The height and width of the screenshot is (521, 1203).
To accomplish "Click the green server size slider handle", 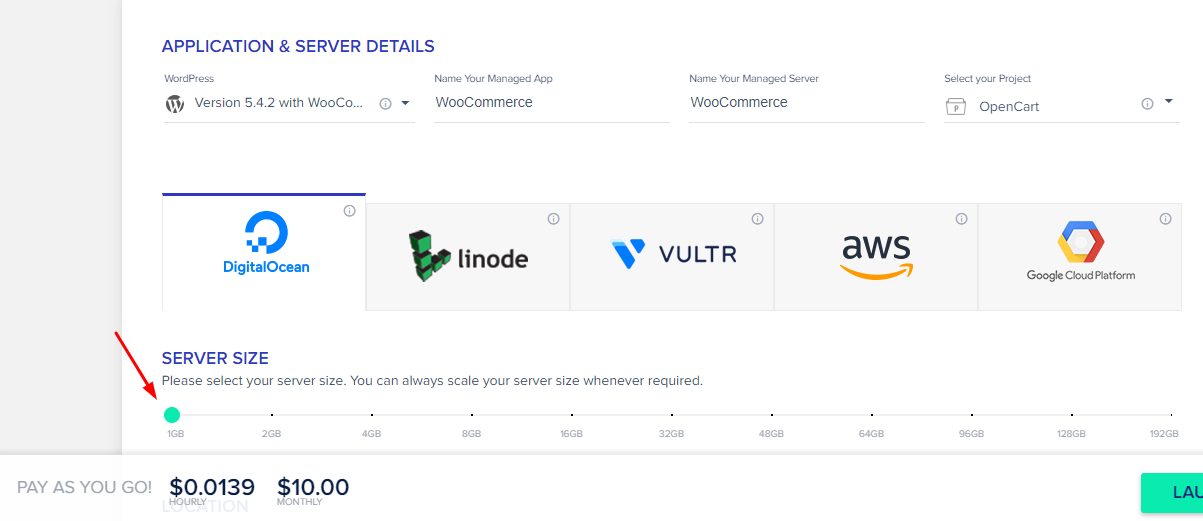I will (172, 415).
